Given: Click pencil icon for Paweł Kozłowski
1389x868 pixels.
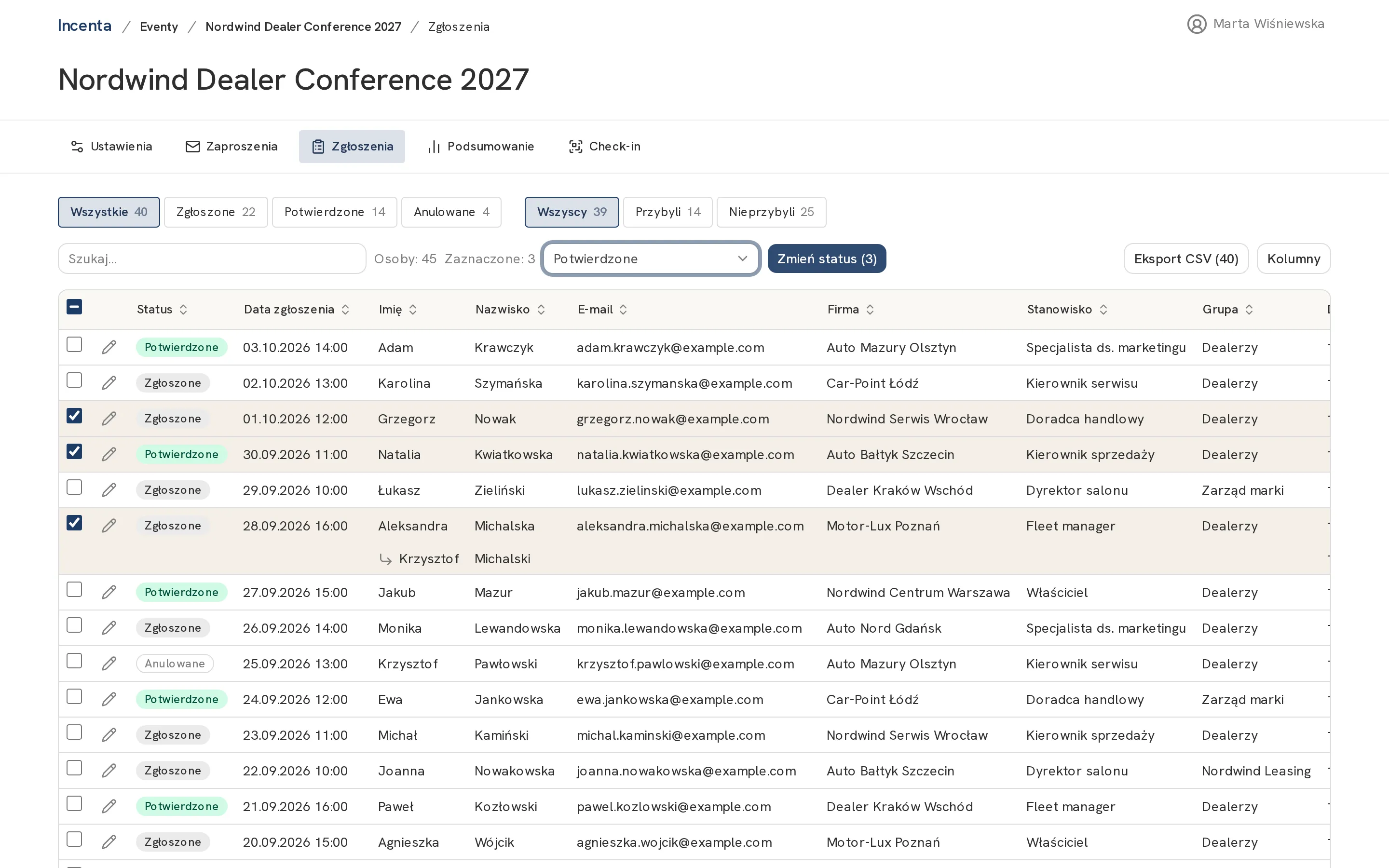Looking at the screenshot, I should (109, 806).
